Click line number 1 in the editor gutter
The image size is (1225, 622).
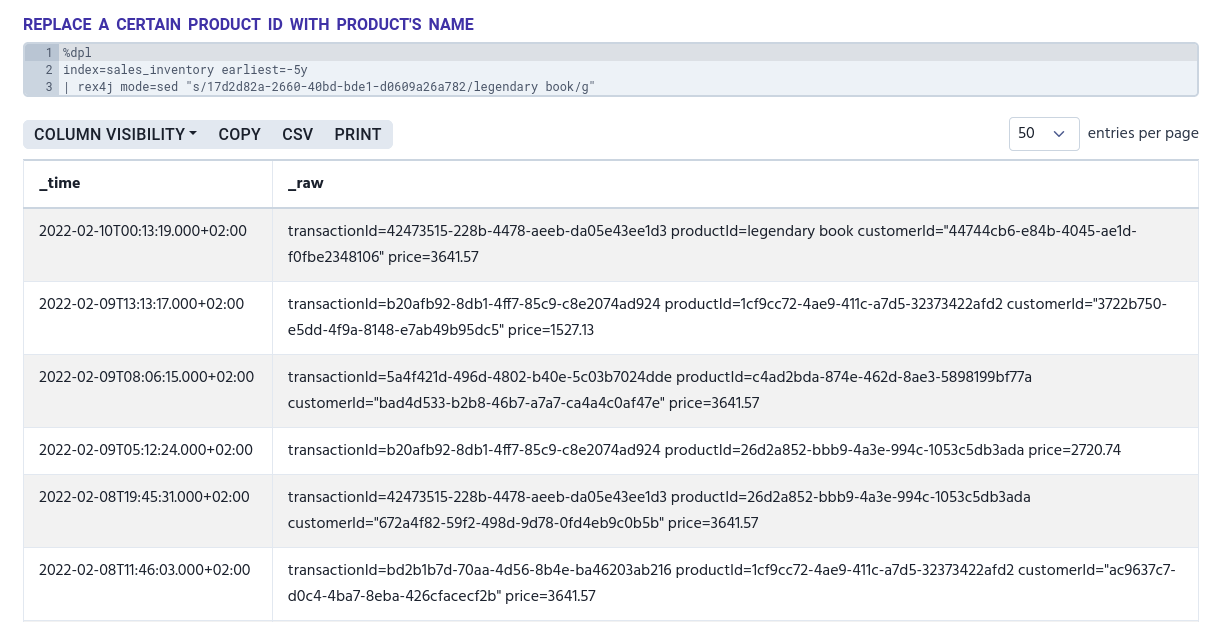click(48, 53)
